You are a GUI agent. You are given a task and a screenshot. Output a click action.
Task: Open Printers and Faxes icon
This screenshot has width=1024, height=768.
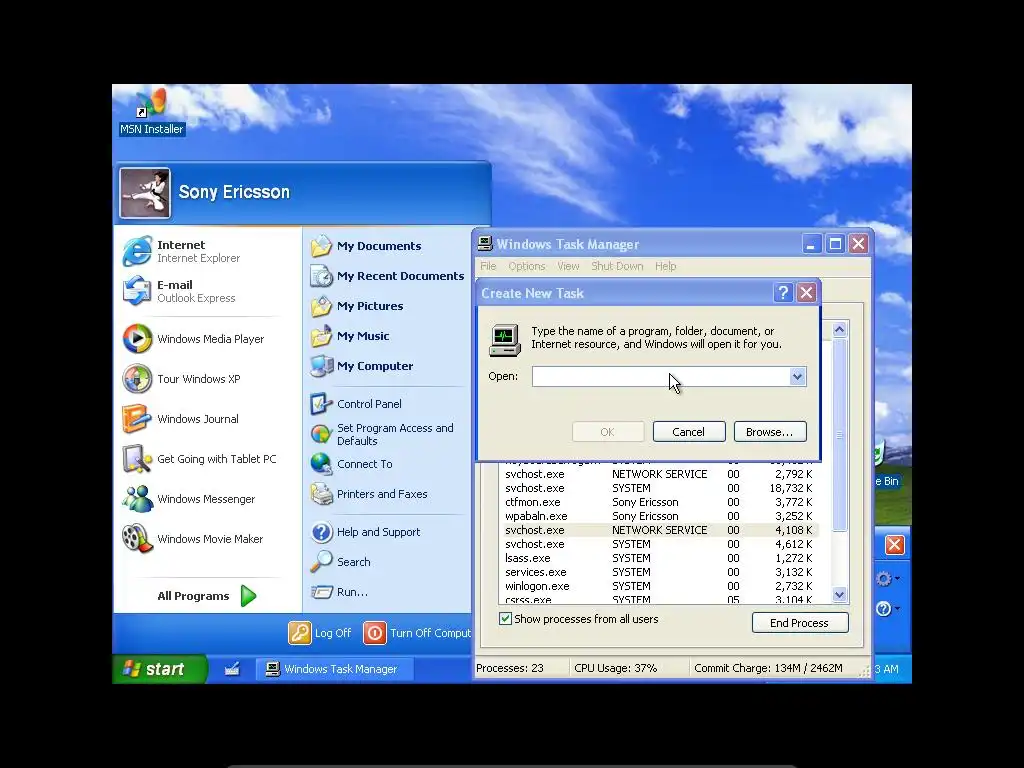pos(321,494)
